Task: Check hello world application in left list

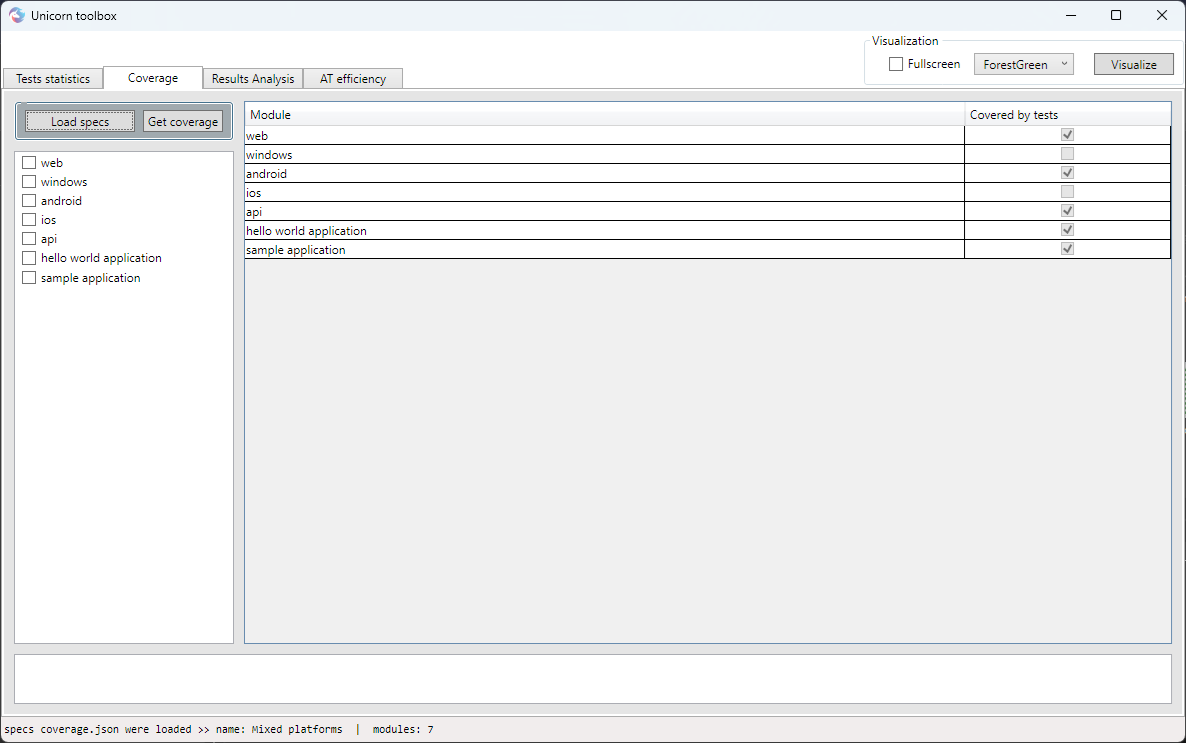Action: pos(29,258)
